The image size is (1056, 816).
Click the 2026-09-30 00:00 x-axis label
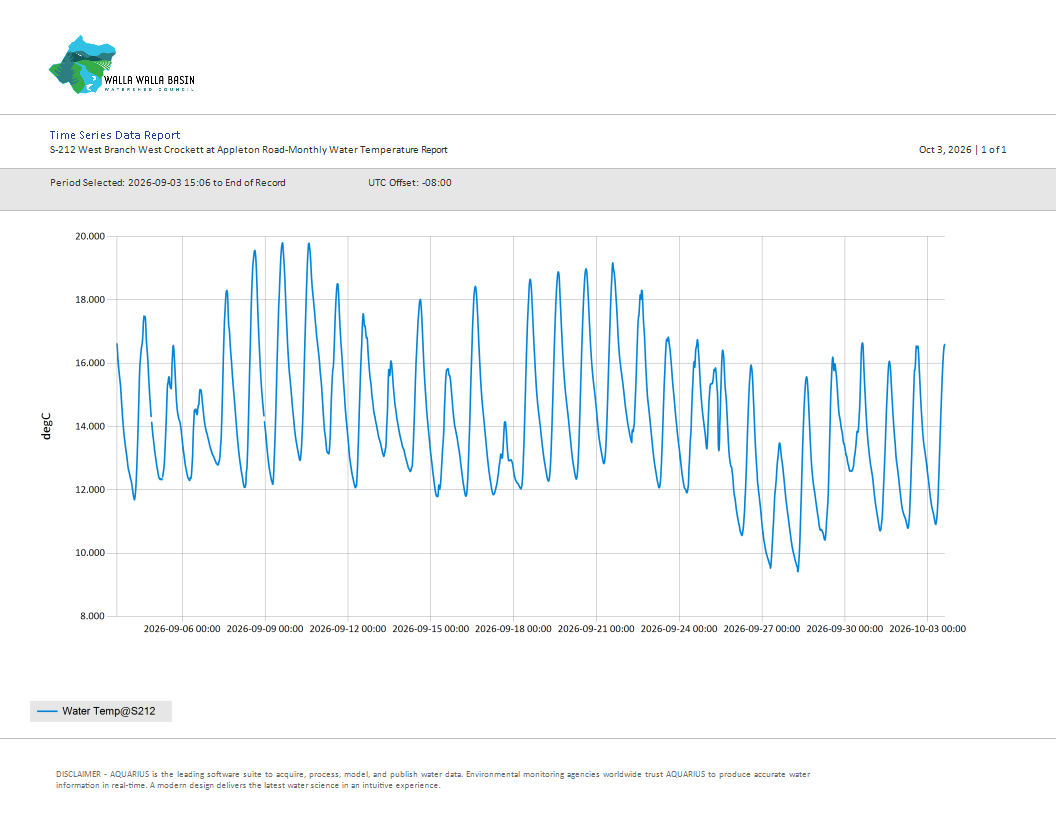[x=845, y=629]
